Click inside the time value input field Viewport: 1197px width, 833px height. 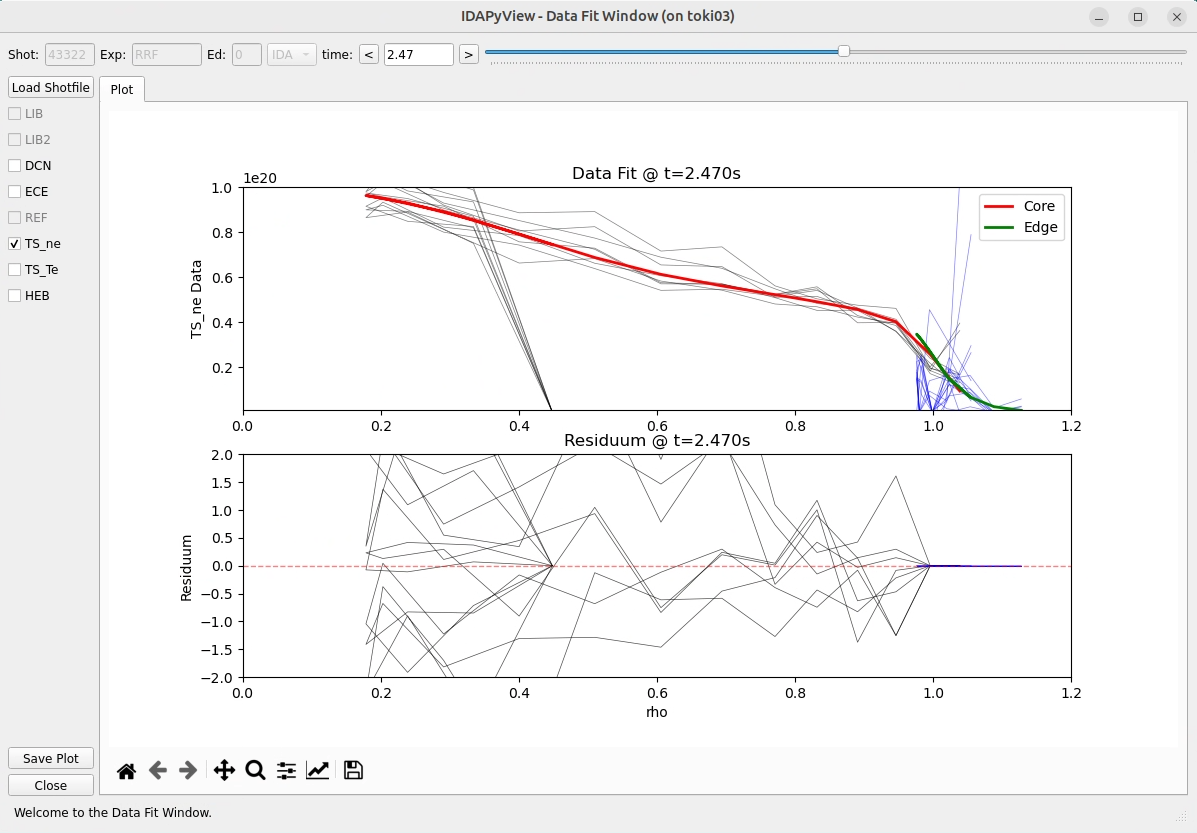tap(418, 54)
